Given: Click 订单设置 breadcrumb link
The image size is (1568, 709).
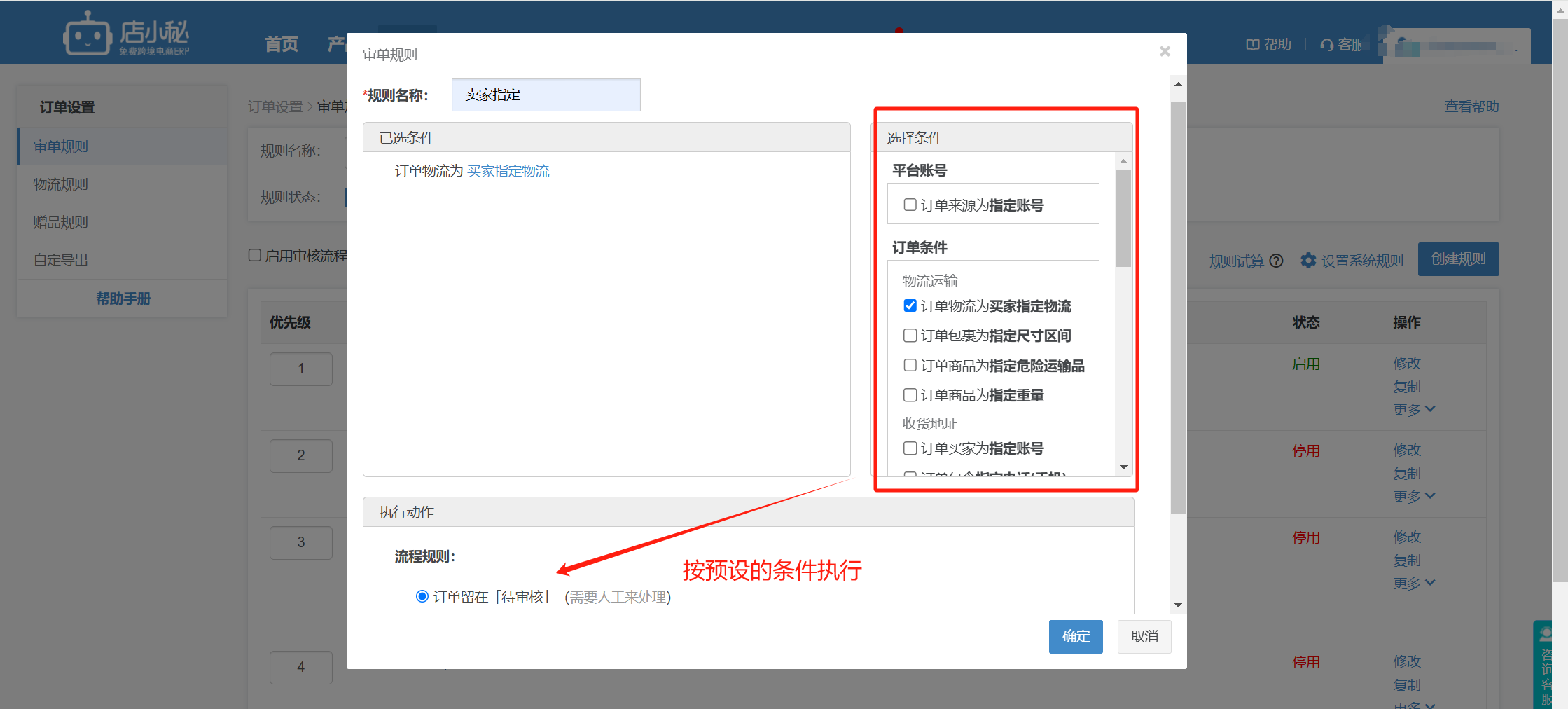Looking at the screenshot, I should click(275, 106).
